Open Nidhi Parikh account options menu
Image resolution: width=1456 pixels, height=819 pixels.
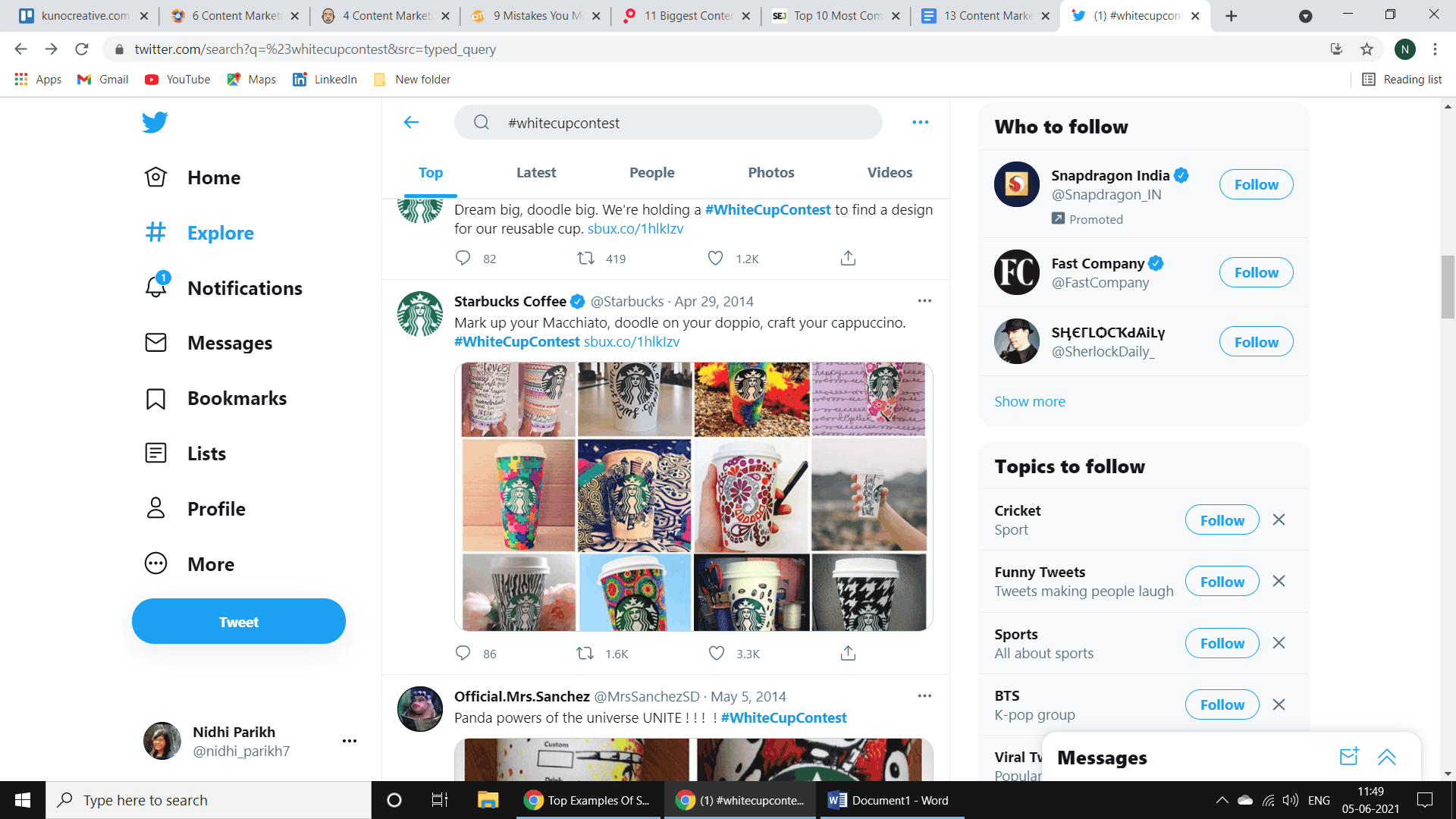[350, 741]
